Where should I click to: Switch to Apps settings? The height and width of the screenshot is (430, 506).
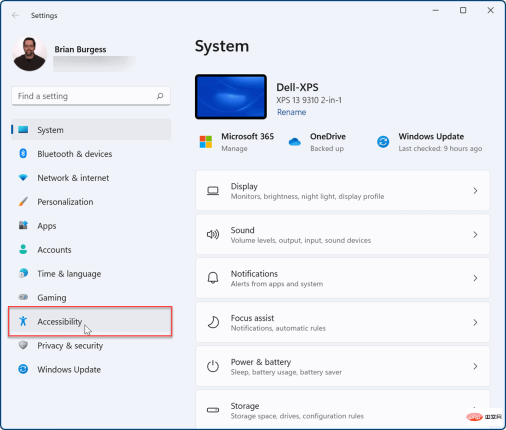91,226
